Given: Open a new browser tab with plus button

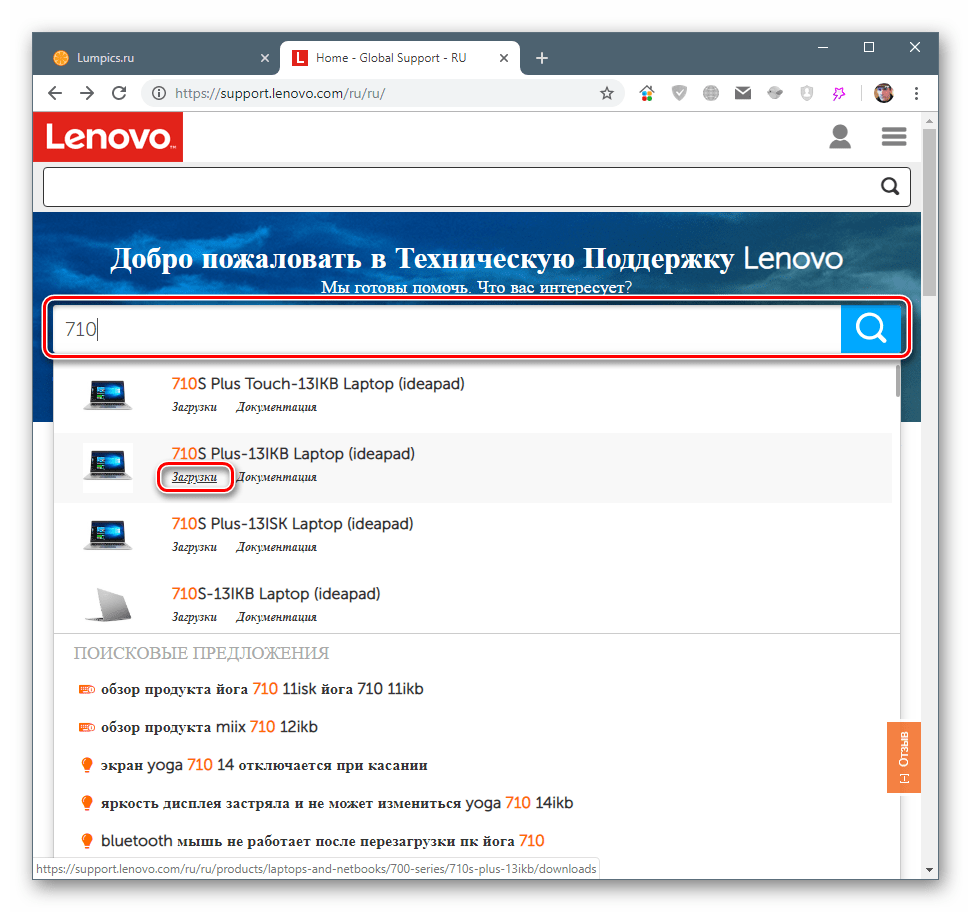Looking at the screenshot, I should (x=542, y=58).
